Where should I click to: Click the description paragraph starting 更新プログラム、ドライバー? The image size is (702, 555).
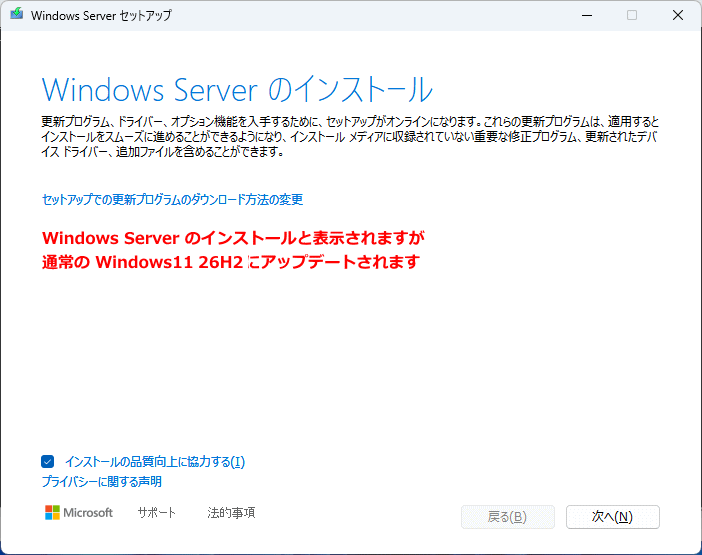350,137
